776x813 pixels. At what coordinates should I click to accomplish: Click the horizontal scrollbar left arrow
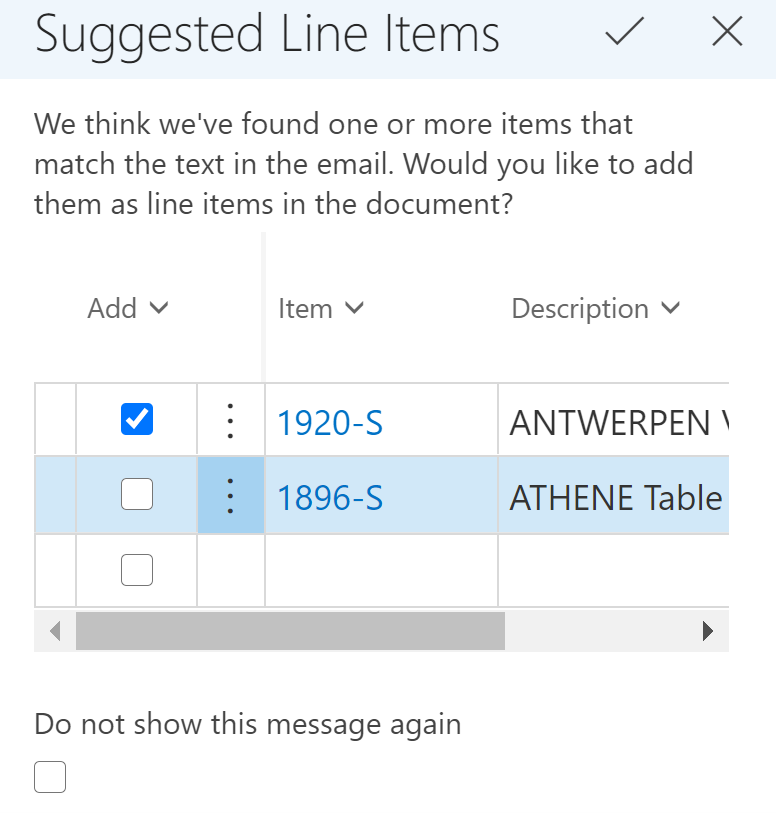55,631
